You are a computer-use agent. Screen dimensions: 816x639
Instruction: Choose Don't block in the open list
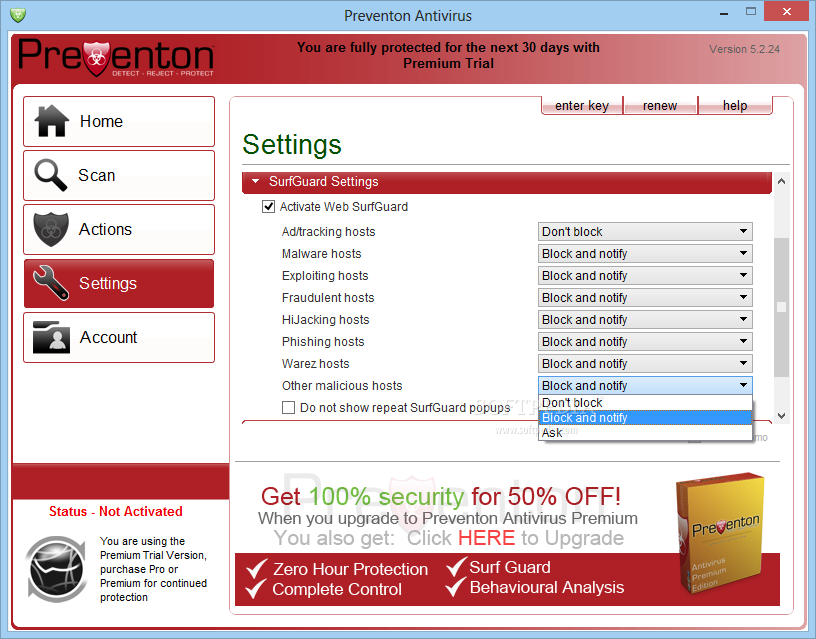(x=645, y=403)
